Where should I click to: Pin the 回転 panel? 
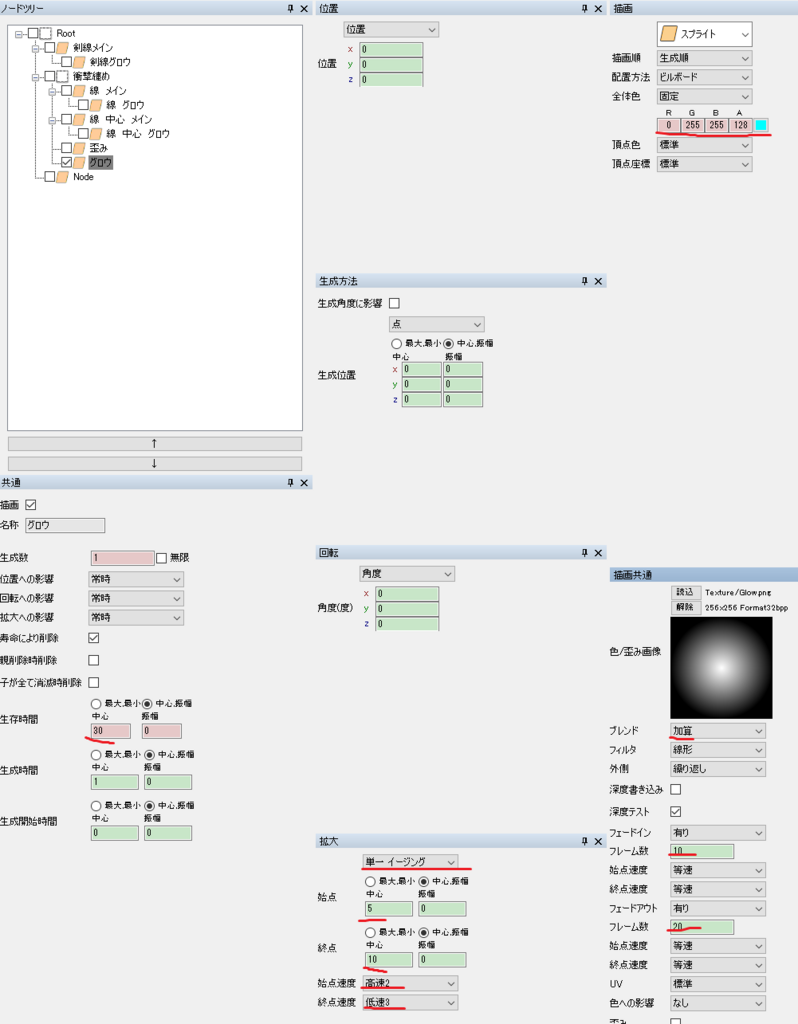tap(585, 552)
